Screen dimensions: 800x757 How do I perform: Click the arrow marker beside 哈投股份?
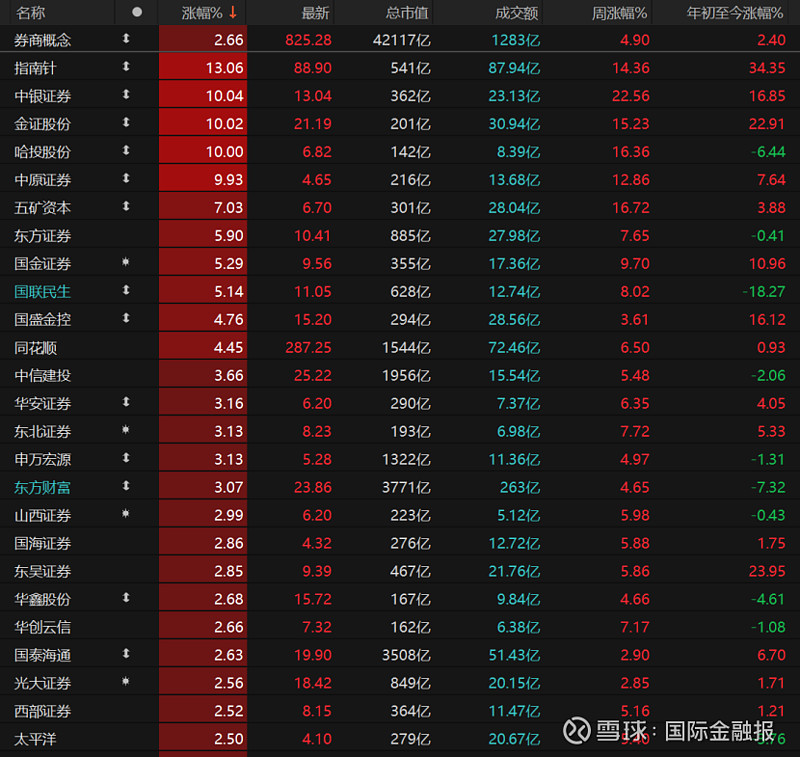coord(126,150)
